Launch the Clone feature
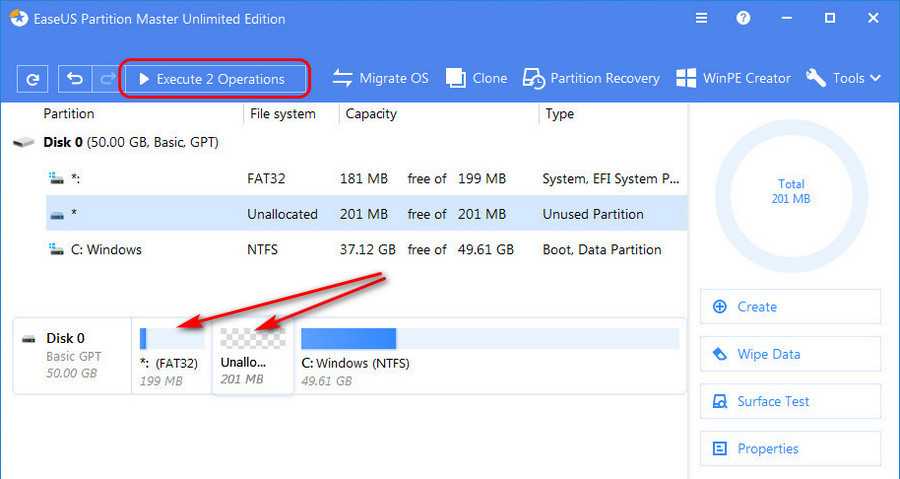The height and width of the screenshot is (479, 900). (476, 79)
